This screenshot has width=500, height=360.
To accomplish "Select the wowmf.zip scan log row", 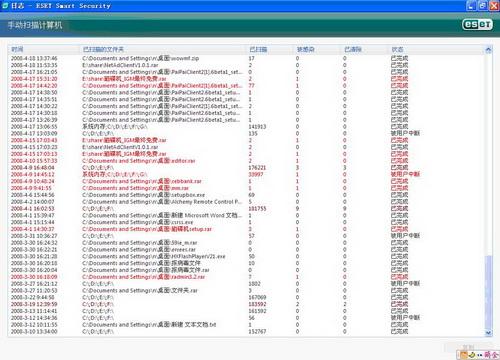I will point(246,58).
